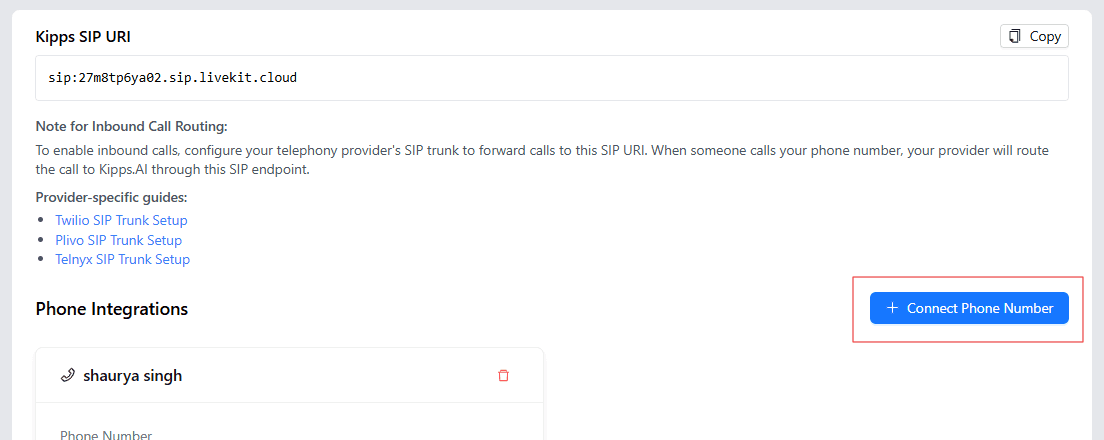The image size is (1104, 440).
Task: Click the sip:27m8tp6ya02 URI text box
Action: click(551, 78)
